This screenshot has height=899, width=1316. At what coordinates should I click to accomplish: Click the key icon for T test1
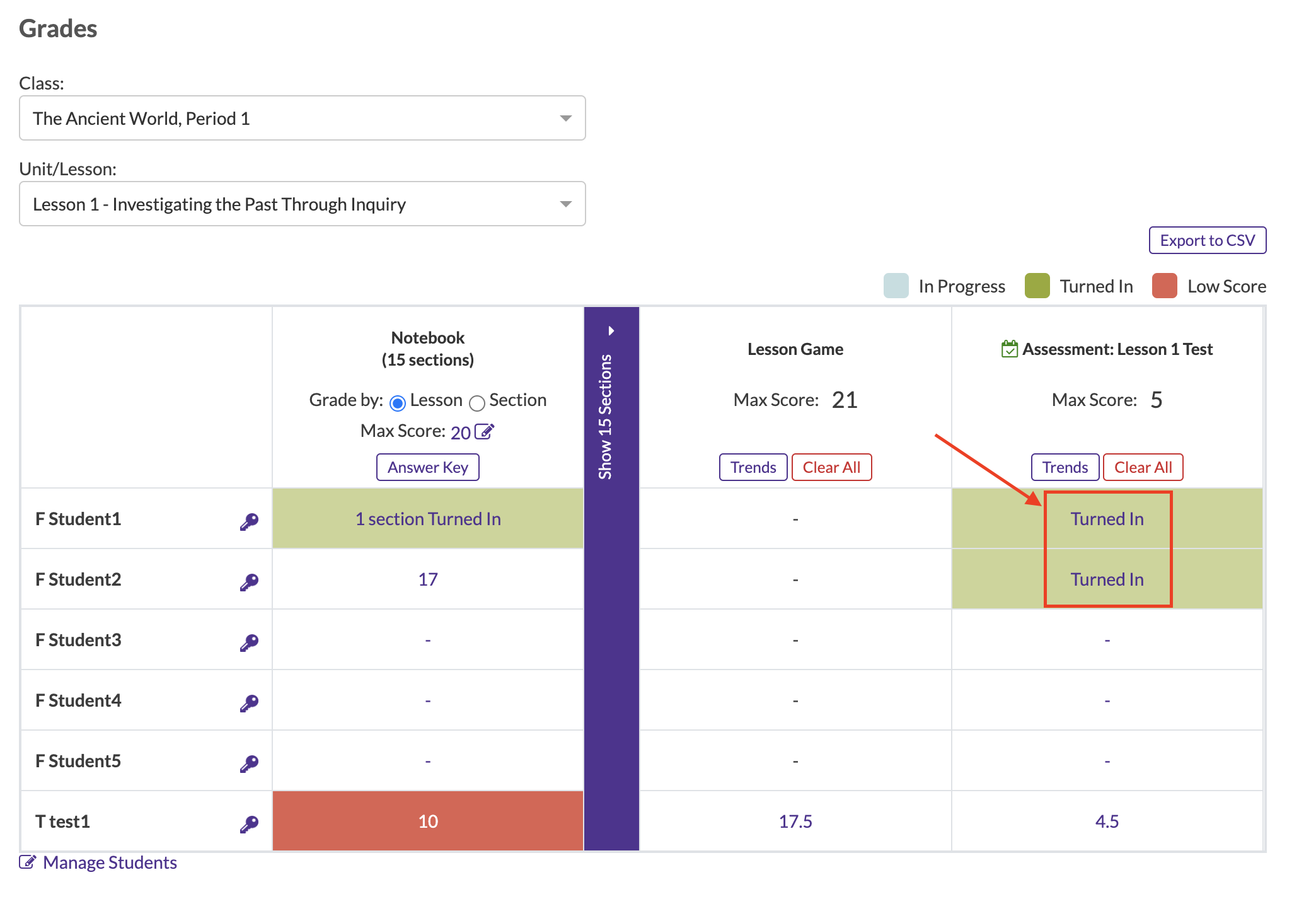tap(249, 824)
